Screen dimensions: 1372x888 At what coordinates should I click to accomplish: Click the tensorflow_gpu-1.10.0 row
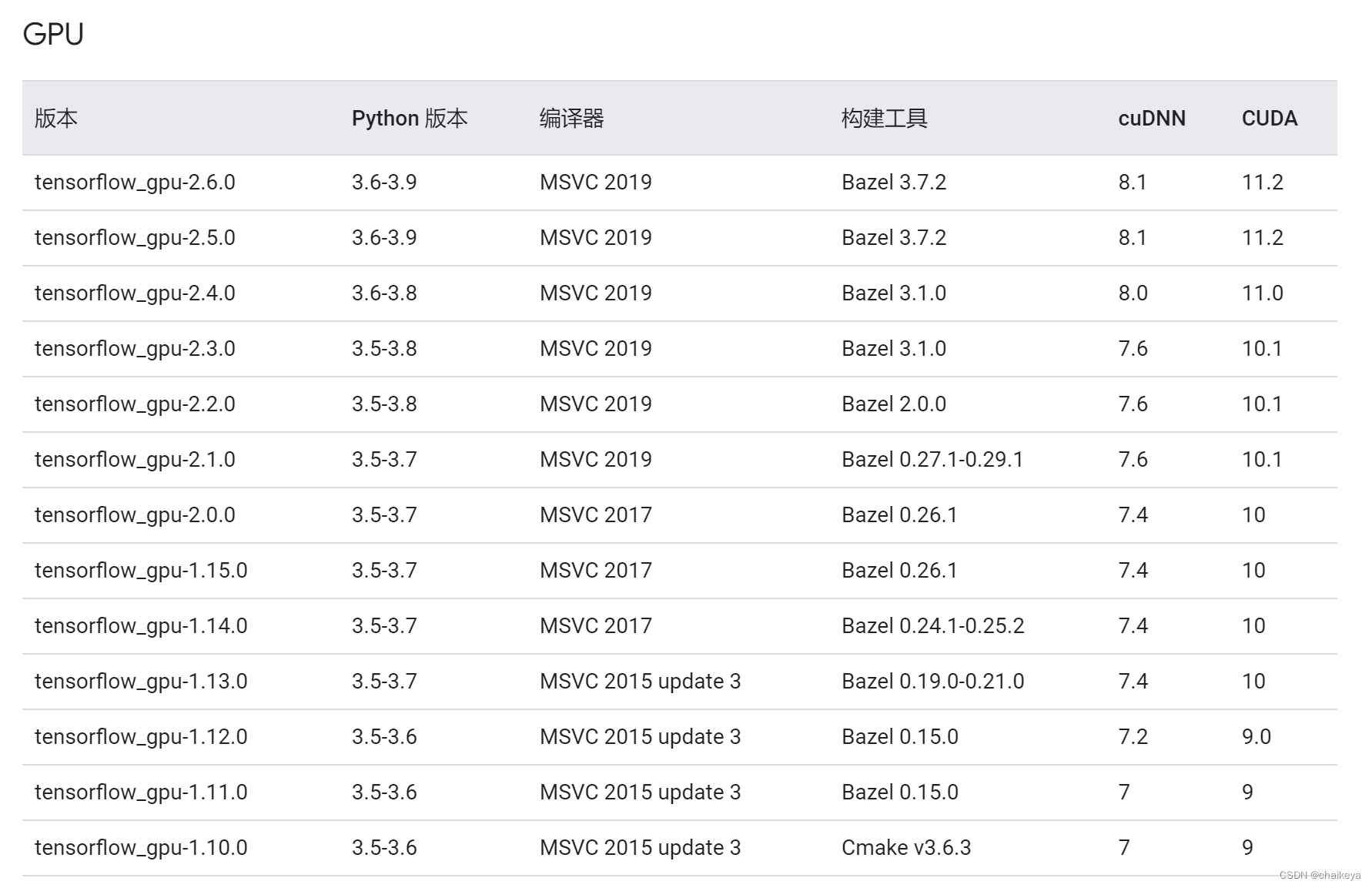pos(140,847)
